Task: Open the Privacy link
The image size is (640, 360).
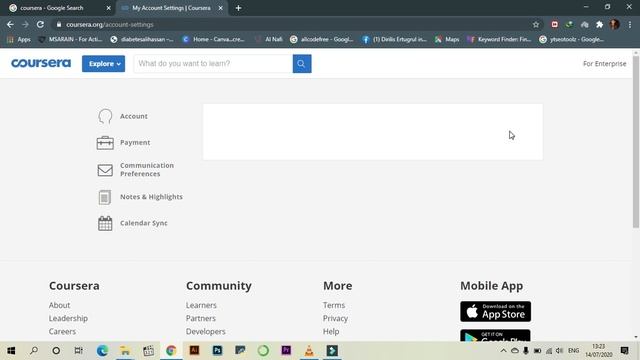Action: tap(335, 318)
